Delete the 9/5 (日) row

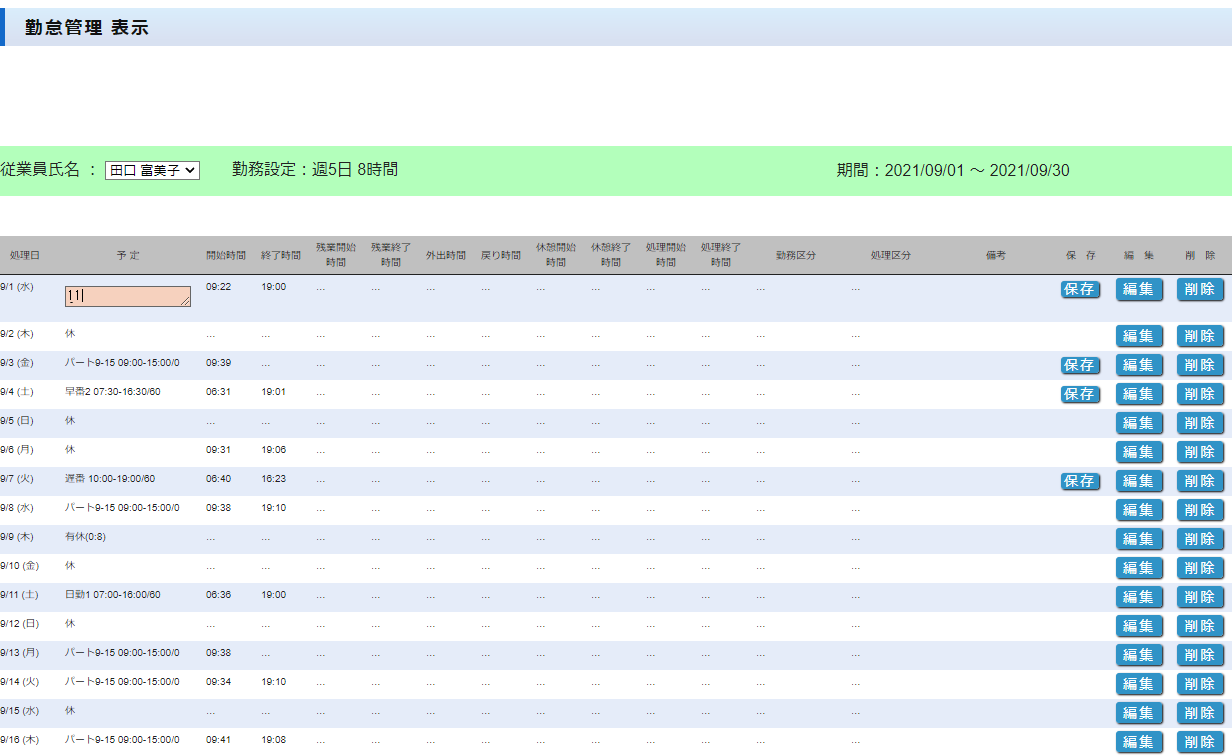coord(1200,423)
